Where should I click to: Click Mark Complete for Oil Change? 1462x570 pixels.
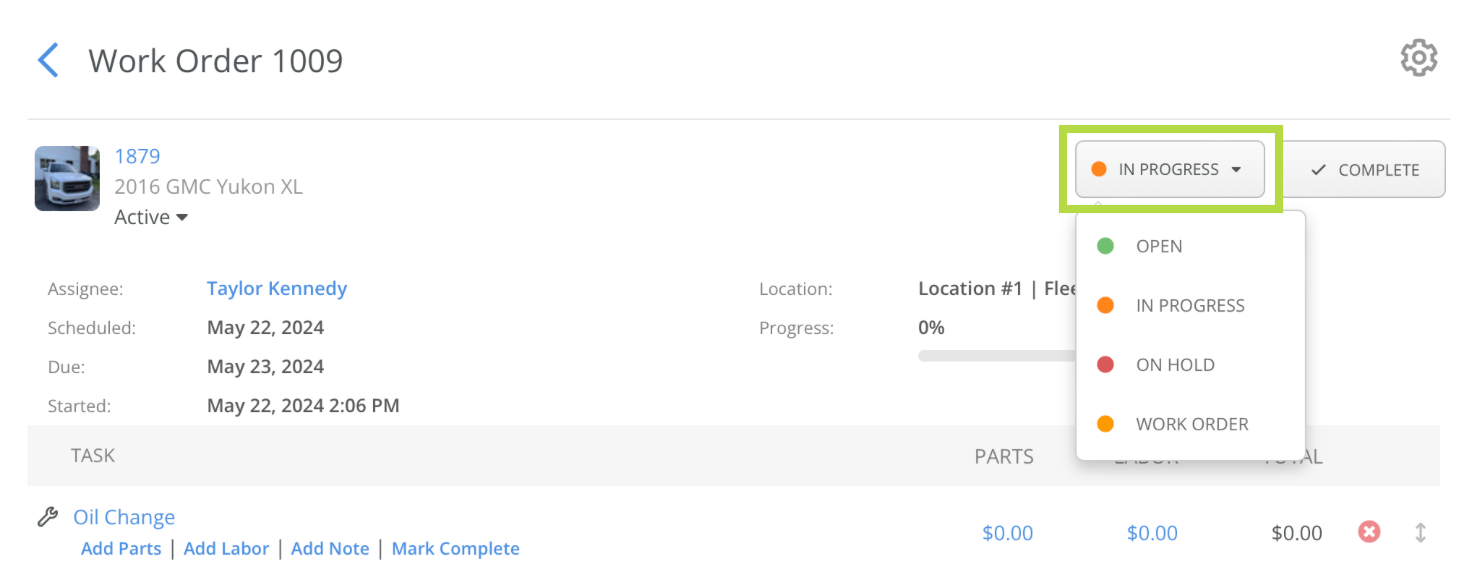(x=455, y=548)
